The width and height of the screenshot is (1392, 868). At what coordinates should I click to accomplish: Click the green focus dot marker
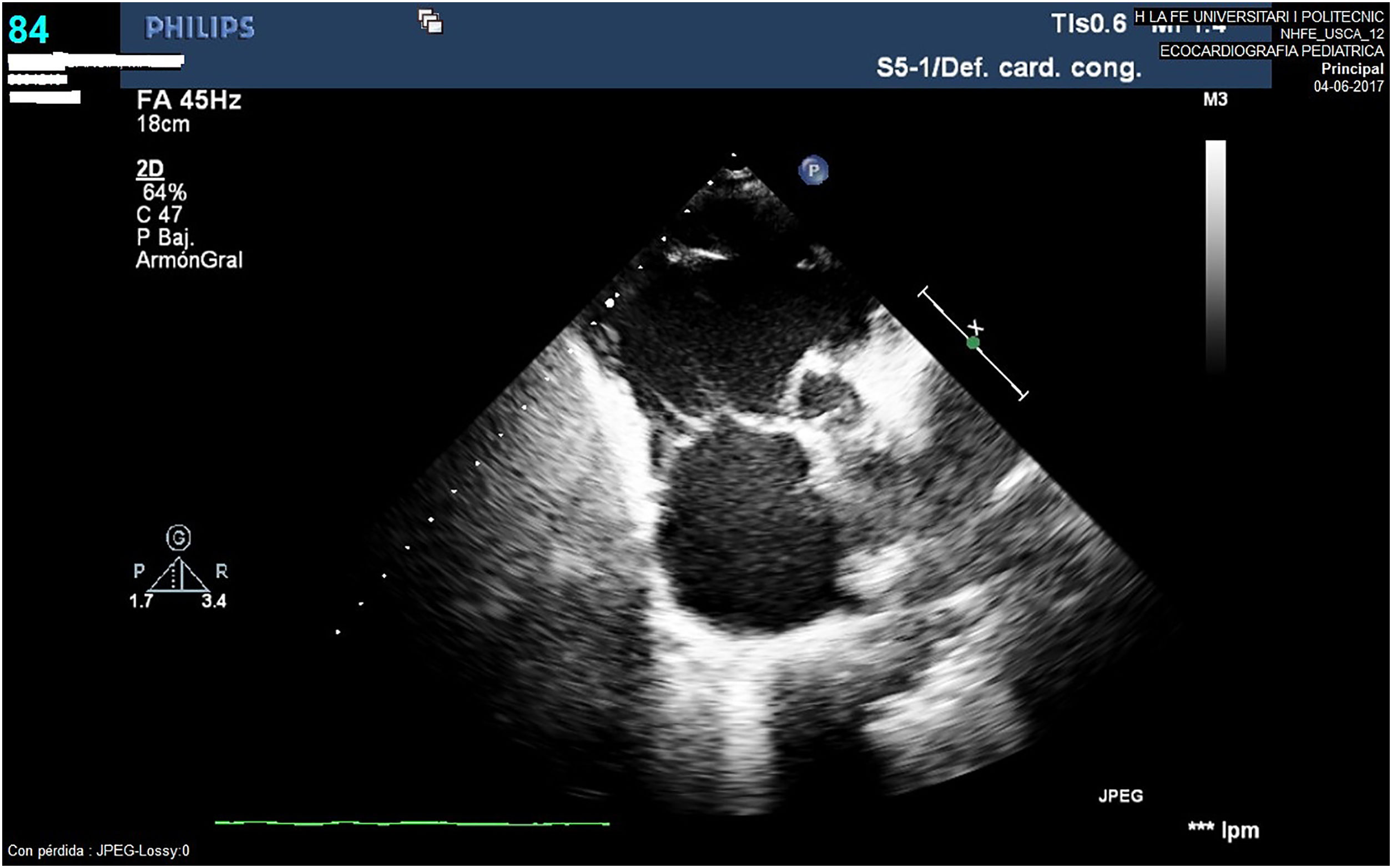point(972,344)
